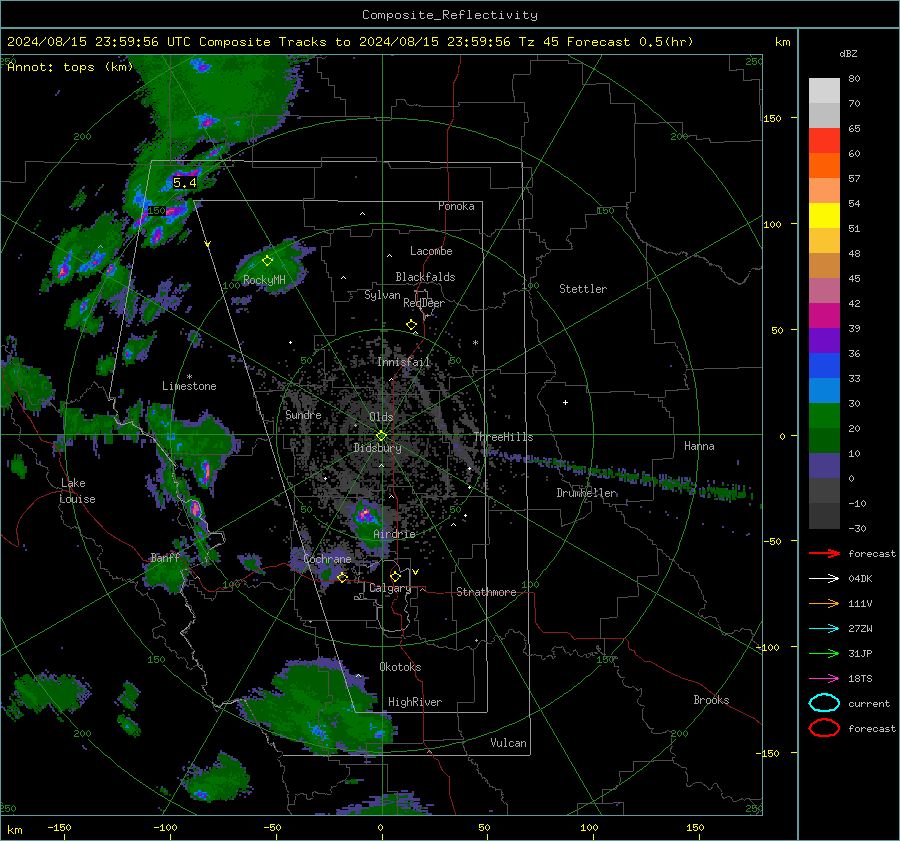900x841 pixels.
Task: Click the HighRiver label
Action: click(x=415, y=702)
